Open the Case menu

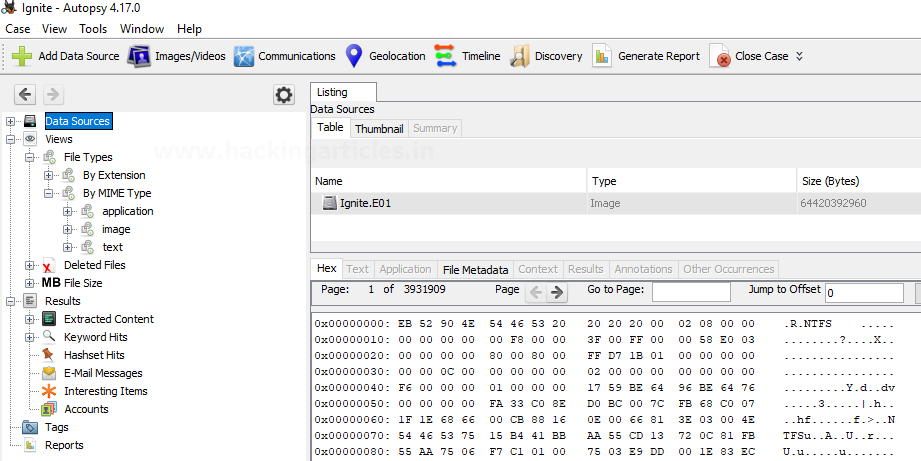pyautogui.click(x=18, y=29)
